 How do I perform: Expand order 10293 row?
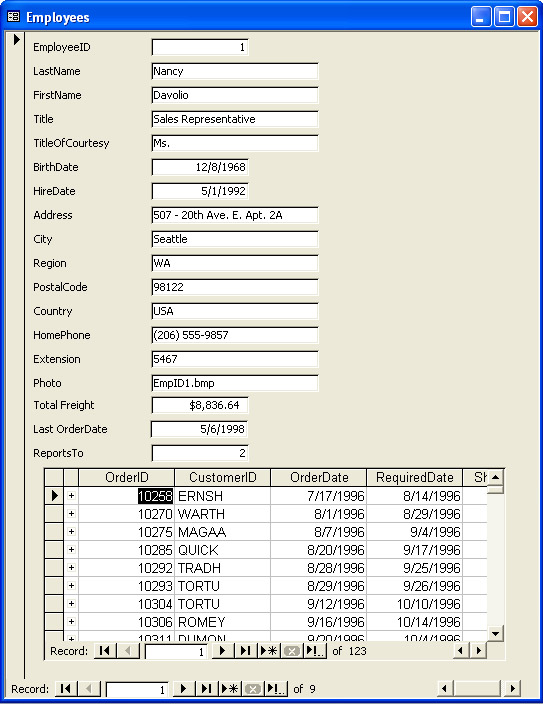pos(71,585)
